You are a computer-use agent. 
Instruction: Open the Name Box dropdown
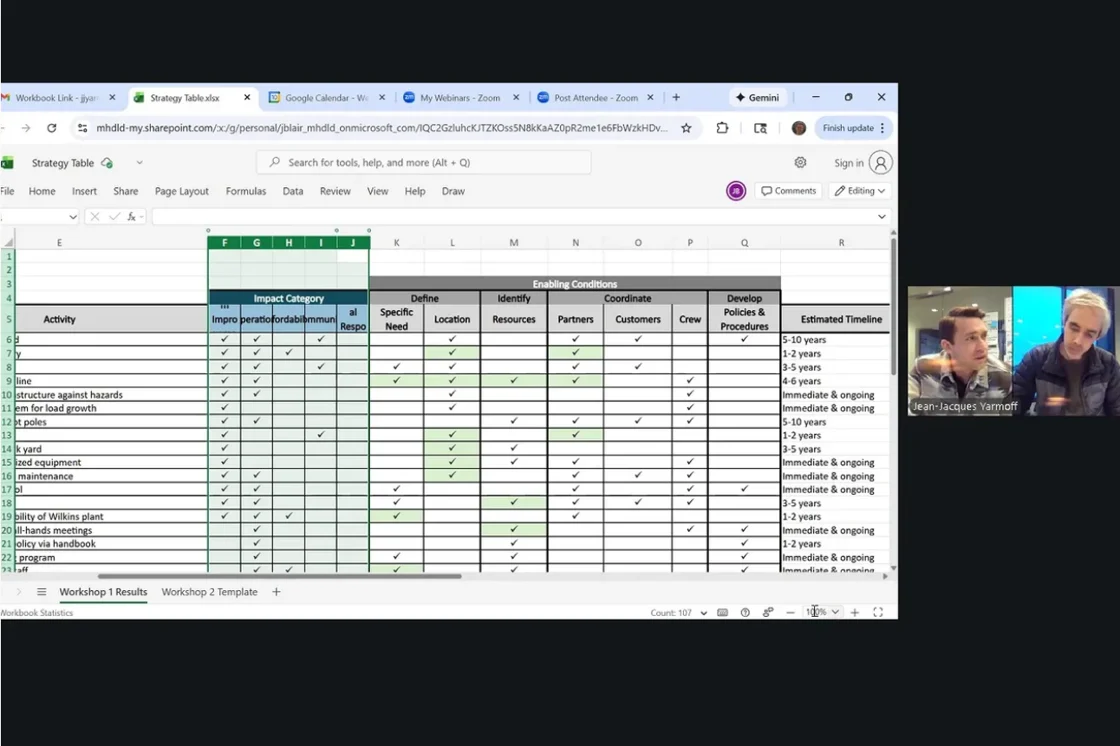(x=72, y=216)
